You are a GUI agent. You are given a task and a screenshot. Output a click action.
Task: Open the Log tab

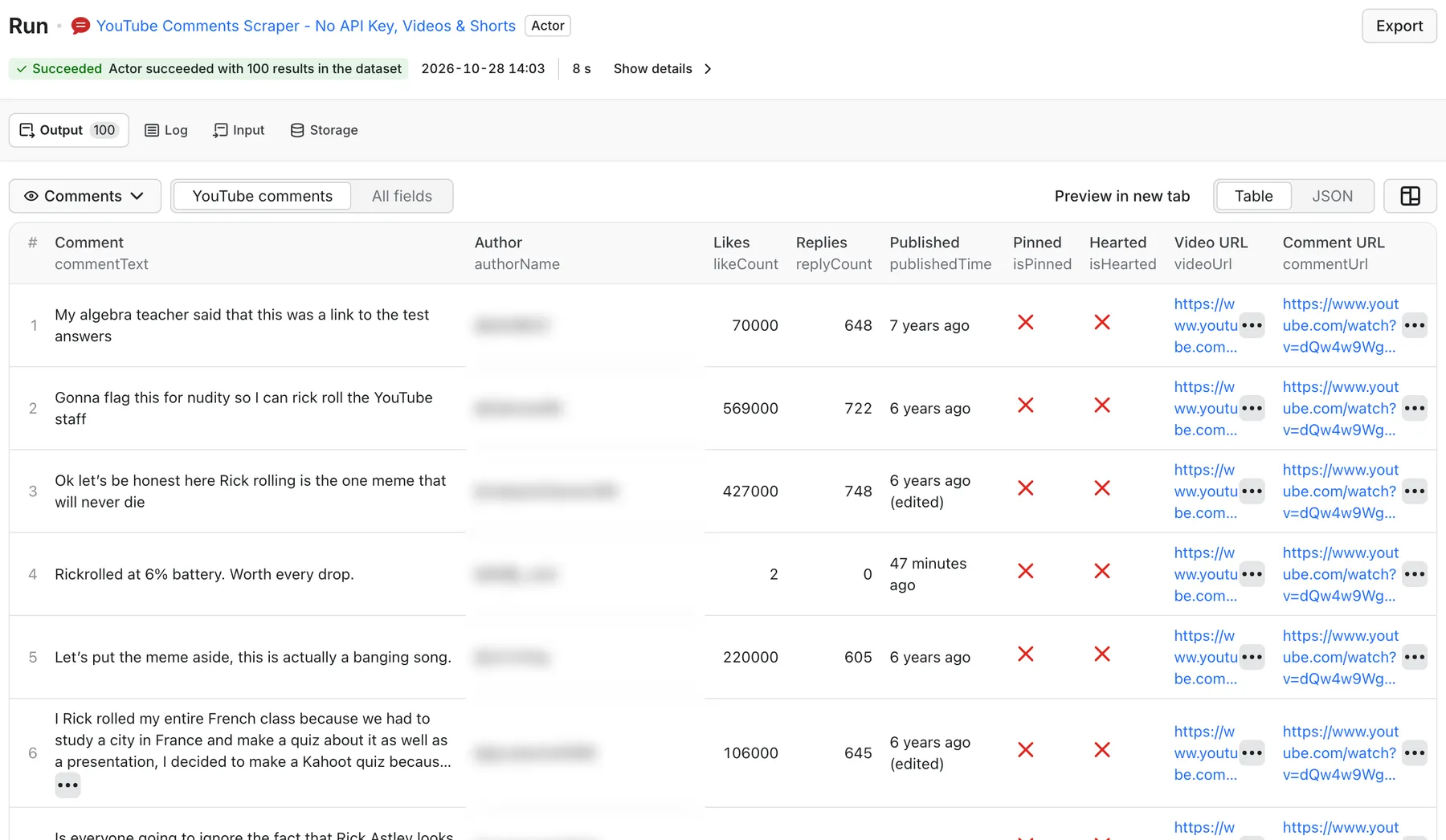coord(166,130)
